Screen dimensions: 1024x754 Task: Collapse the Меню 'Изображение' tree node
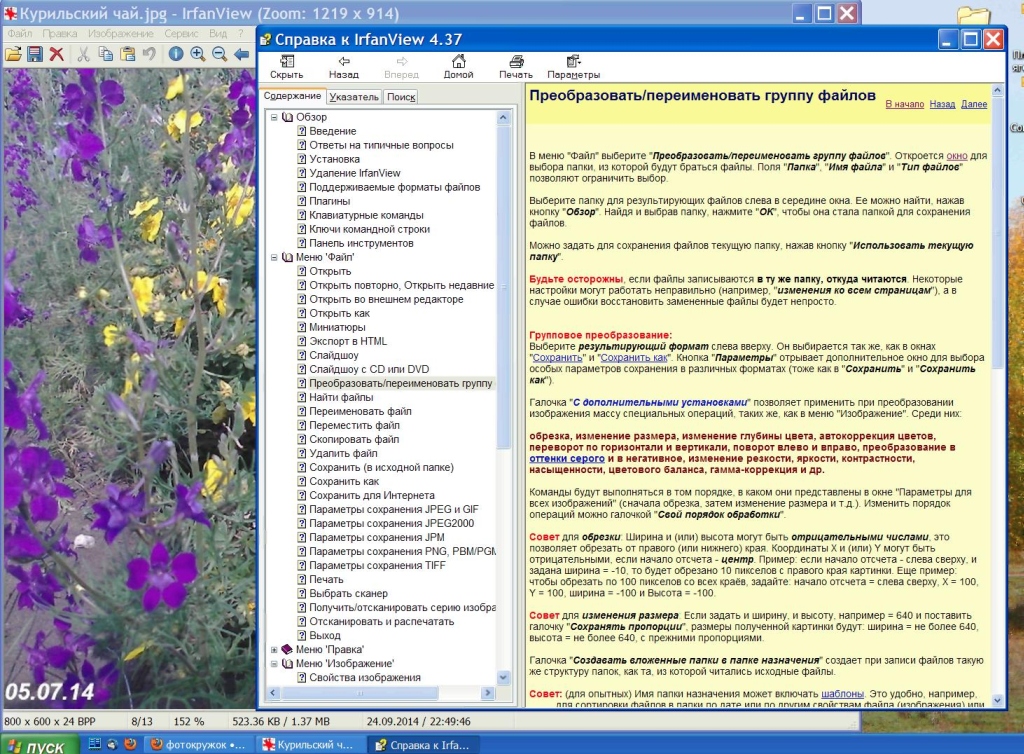point(274,664)
